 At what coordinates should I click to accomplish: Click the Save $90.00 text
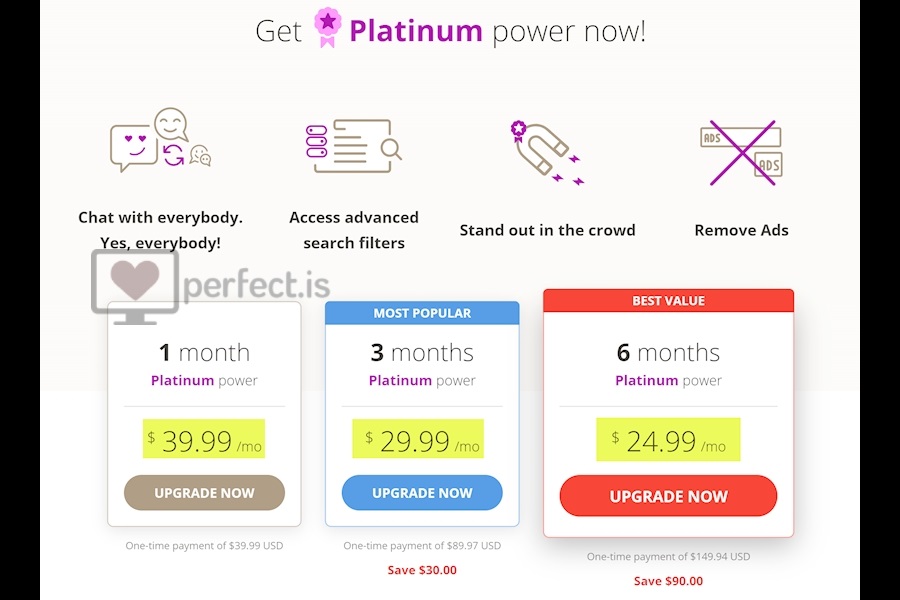pyautogui.click(x=668, y=581)
